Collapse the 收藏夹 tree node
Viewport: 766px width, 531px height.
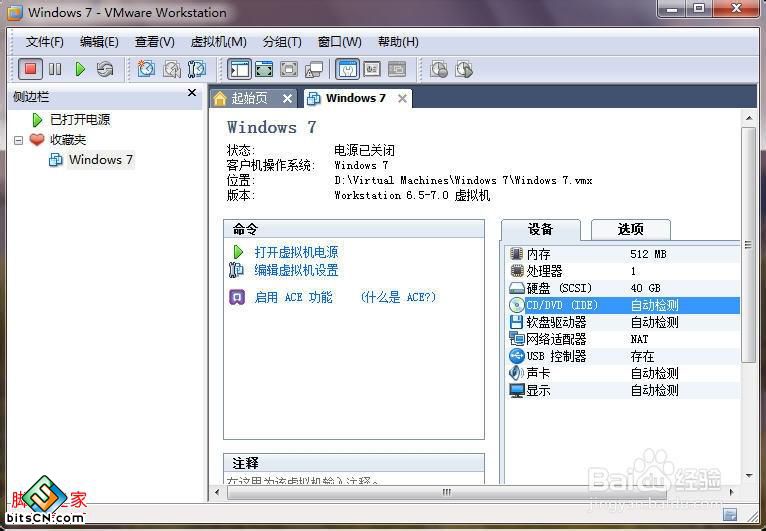pos(19,140)
